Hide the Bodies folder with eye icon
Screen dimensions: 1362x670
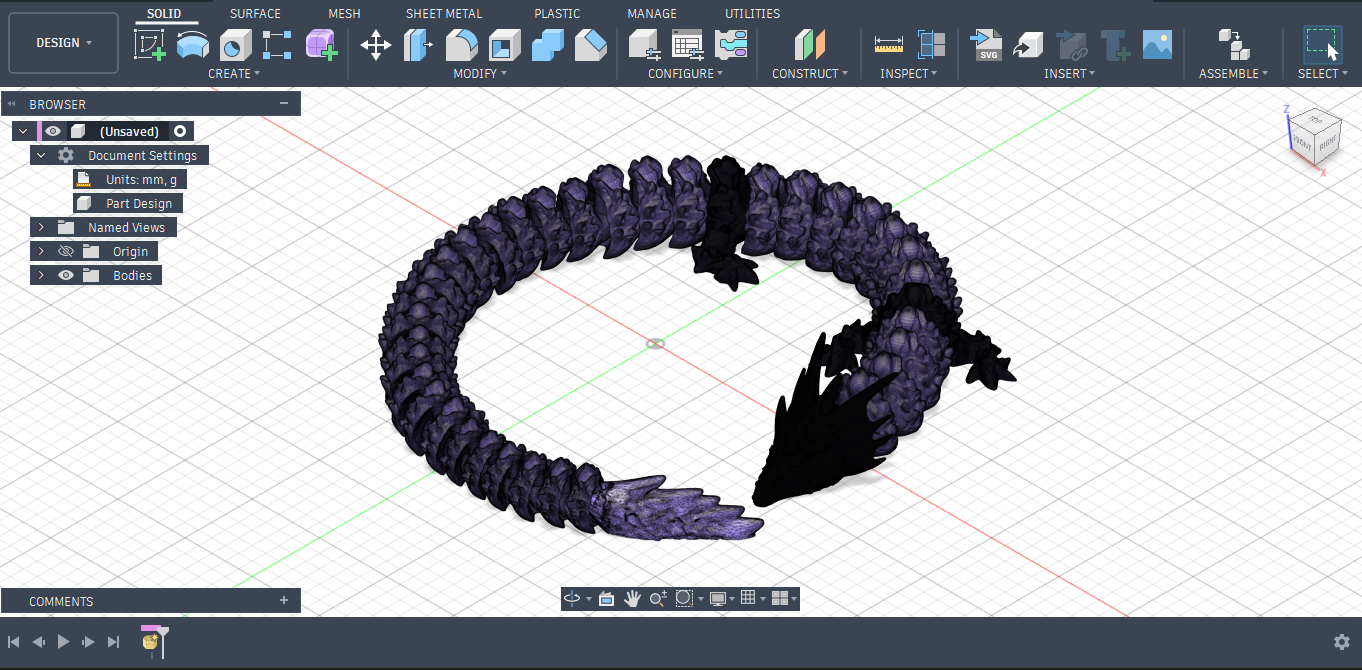click(66, 275)
